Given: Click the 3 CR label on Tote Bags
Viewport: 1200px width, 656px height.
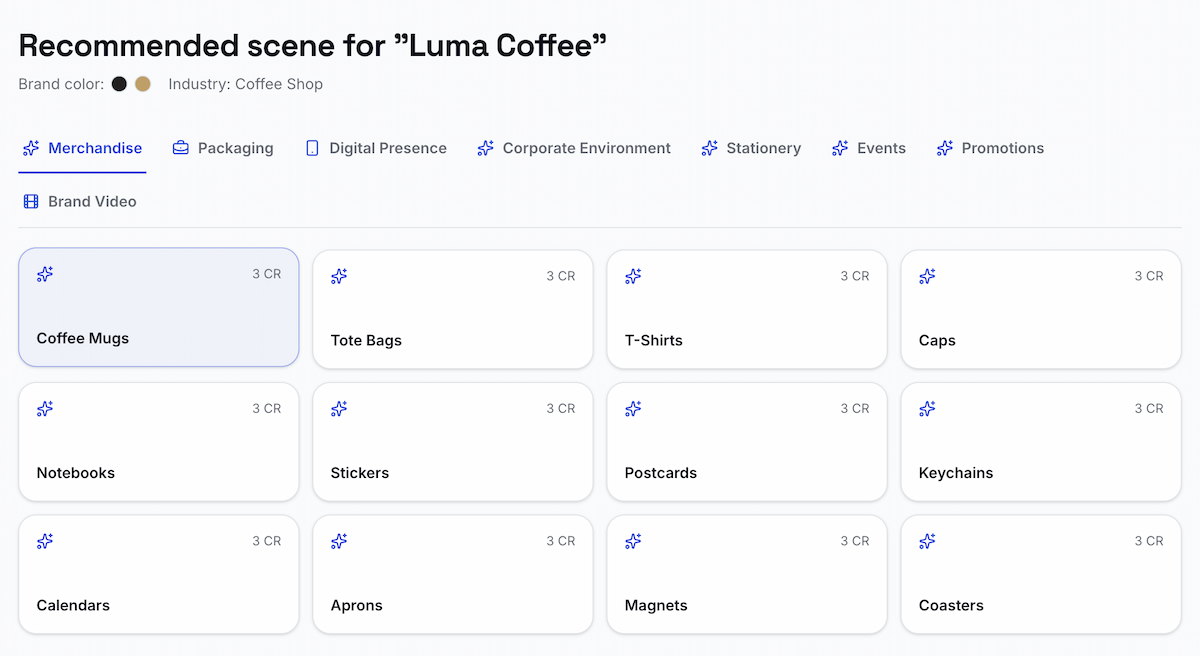Looking at the screenshot, I should pyautogui.click(x=561, y=276).
